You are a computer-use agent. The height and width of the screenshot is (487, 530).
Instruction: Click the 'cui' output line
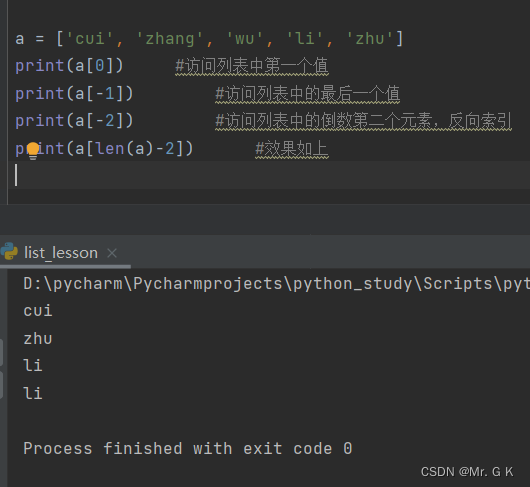pos(38,311)
